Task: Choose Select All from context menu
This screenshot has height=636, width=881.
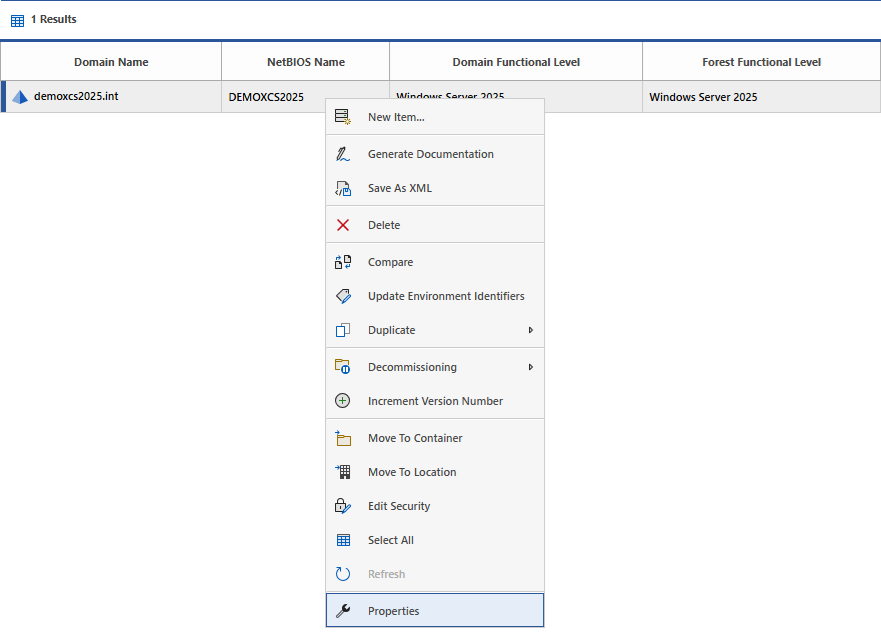Action: coord(390,540)
